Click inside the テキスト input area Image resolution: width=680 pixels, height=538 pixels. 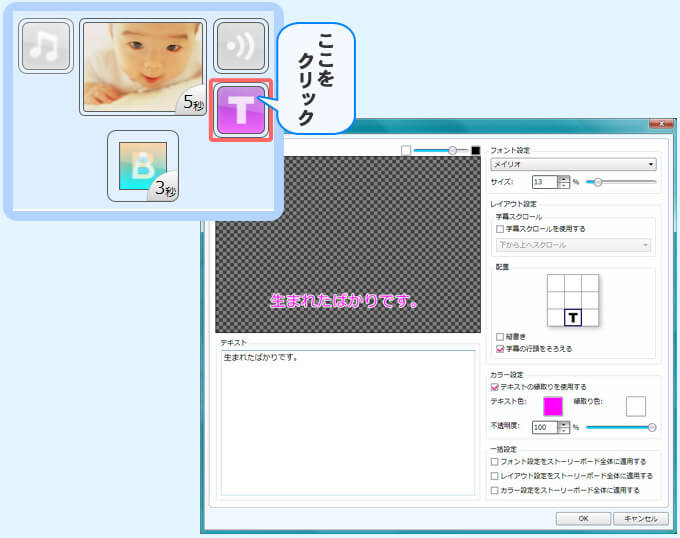coord(348,420)
